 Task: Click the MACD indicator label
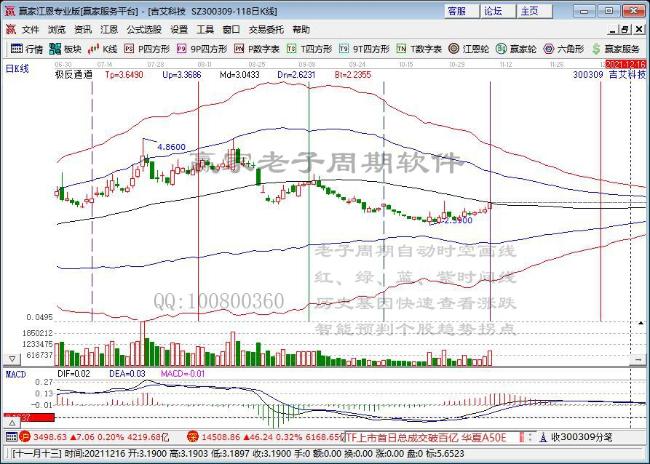[x=15, y=373]
